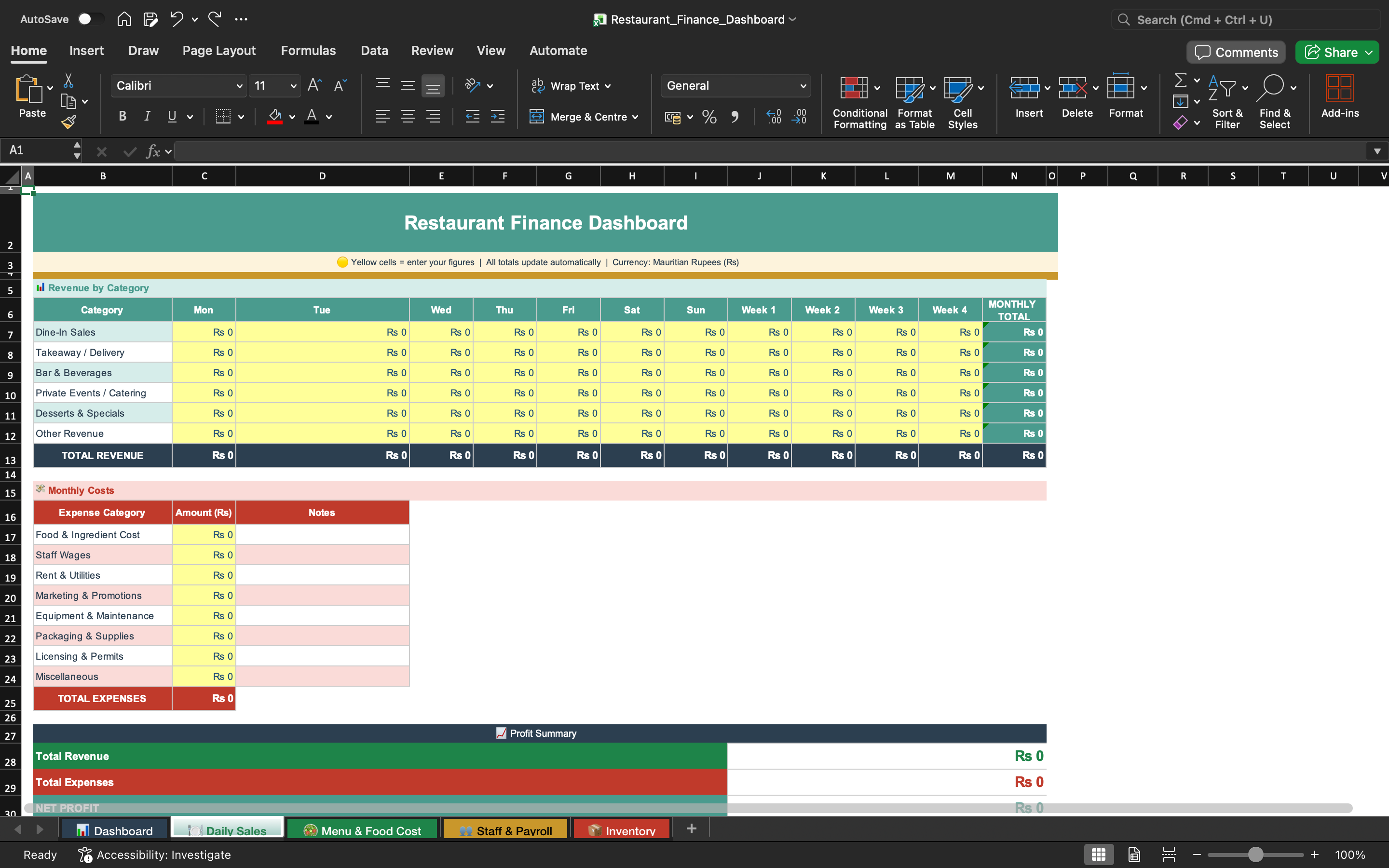This screenshot has height=868, width=1389.
Task: Click the Save icon in title bar
Action: 150,19
